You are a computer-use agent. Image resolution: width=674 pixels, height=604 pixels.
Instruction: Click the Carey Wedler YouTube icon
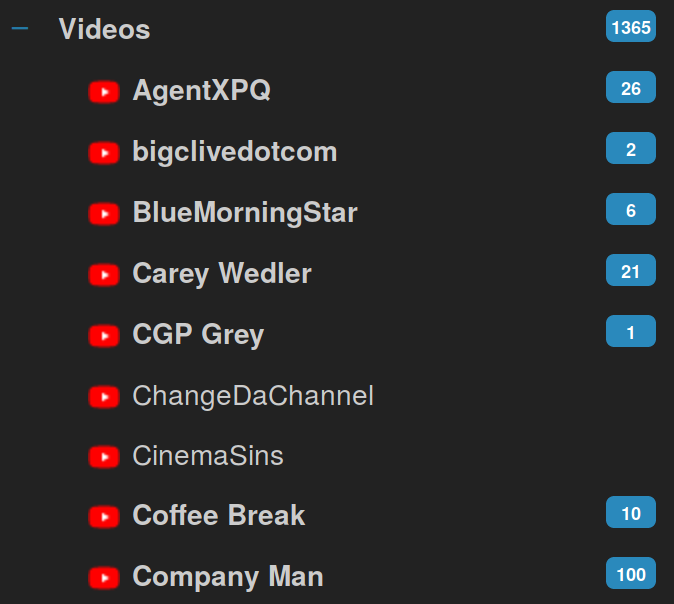point(104,275)
